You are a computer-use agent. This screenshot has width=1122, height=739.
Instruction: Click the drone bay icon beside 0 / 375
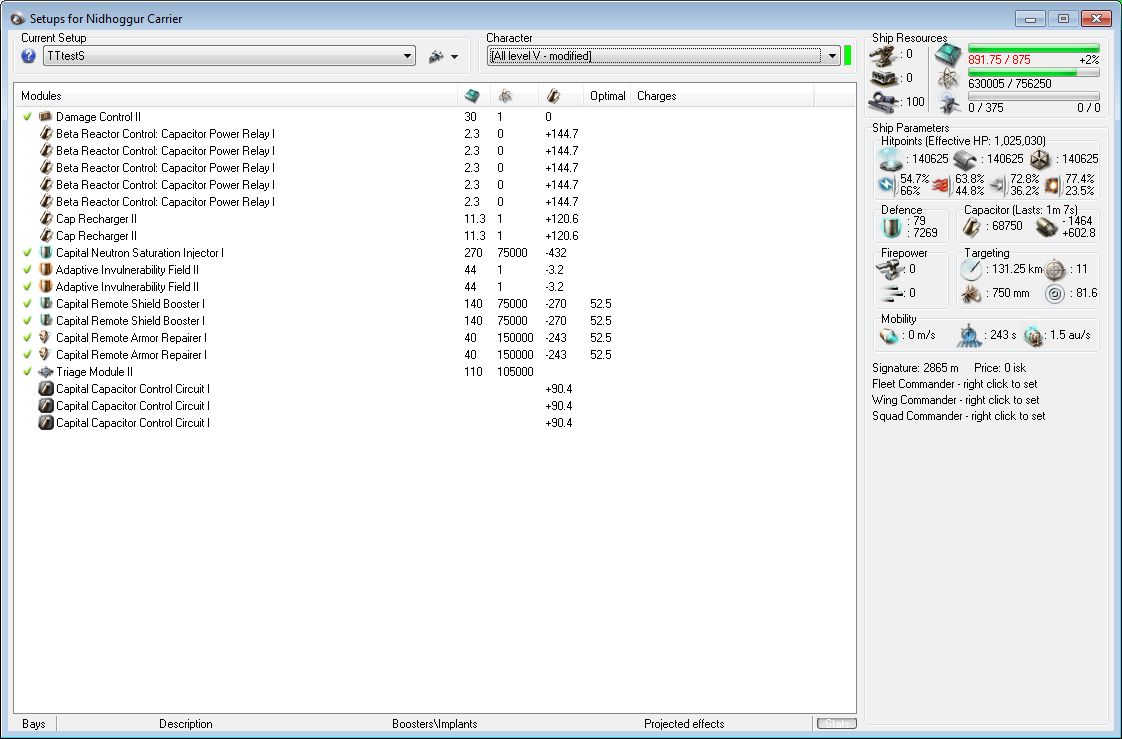coord(949,103)
